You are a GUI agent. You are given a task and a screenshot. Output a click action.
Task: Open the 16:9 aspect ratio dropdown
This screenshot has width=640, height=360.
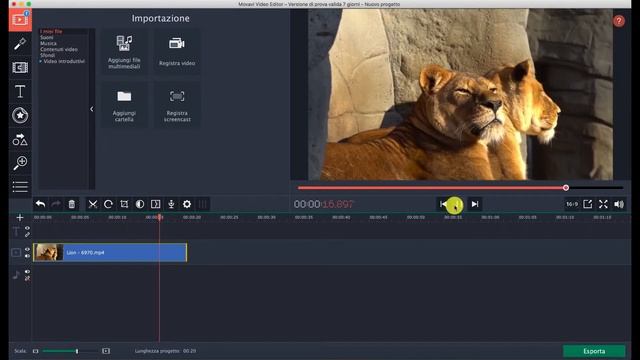click(572, 204)
